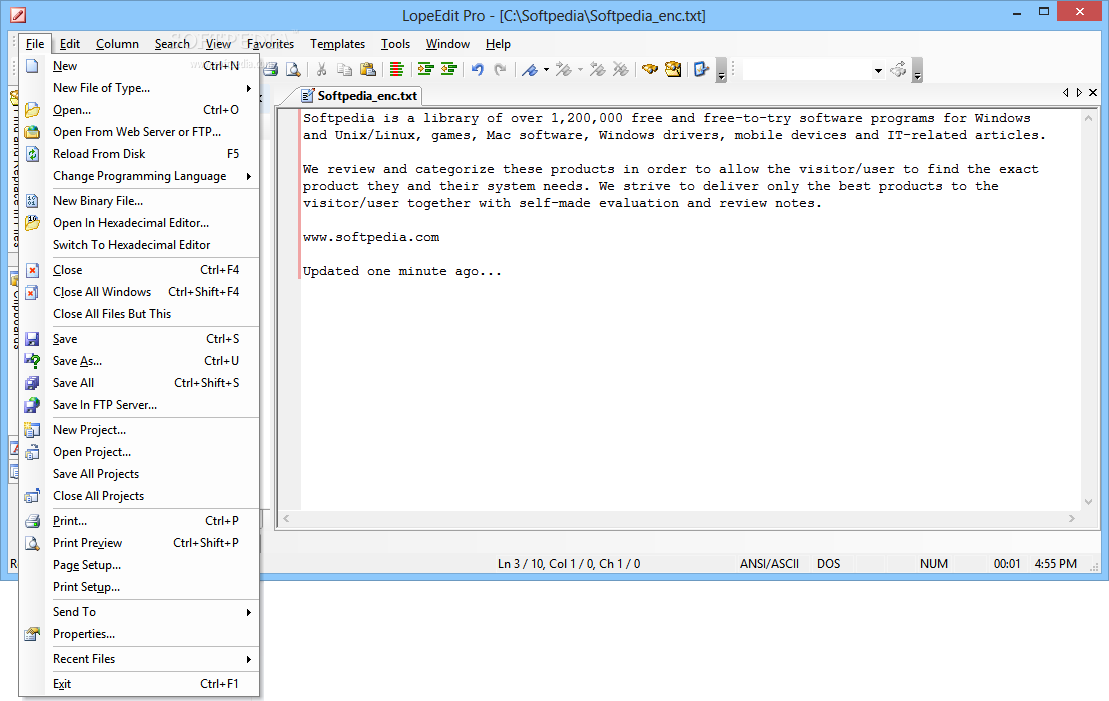Click the folder icon beside Open...
Image resolution: width=1109 pixels, height=701 pixels.
(x=32, y=110)
